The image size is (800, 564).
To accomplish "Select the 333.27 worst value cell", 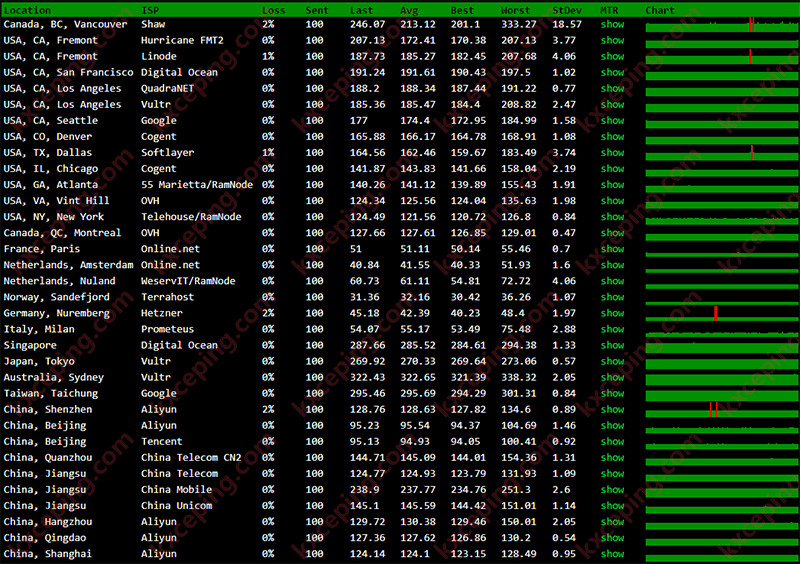I will click(x=518, y=24).
